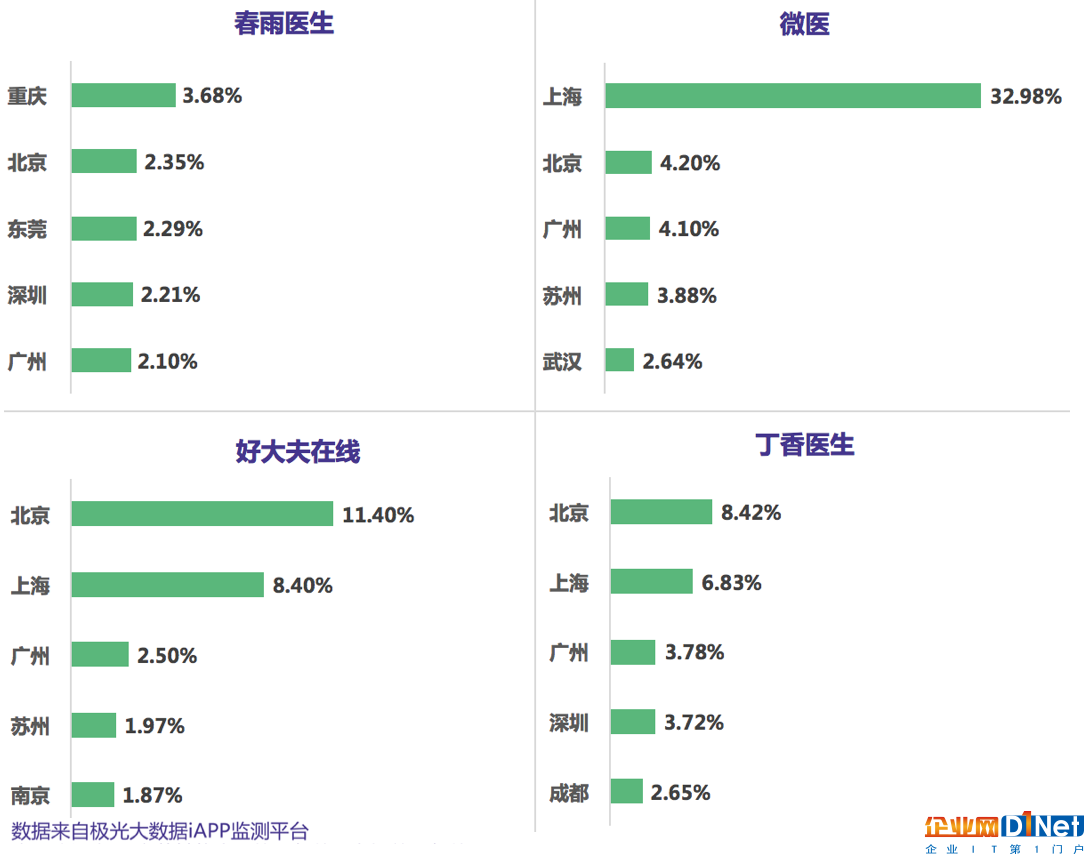Click the 1.97% bar for 苏州
This screenshot has height=854, width=1084.
pos(94,725)
